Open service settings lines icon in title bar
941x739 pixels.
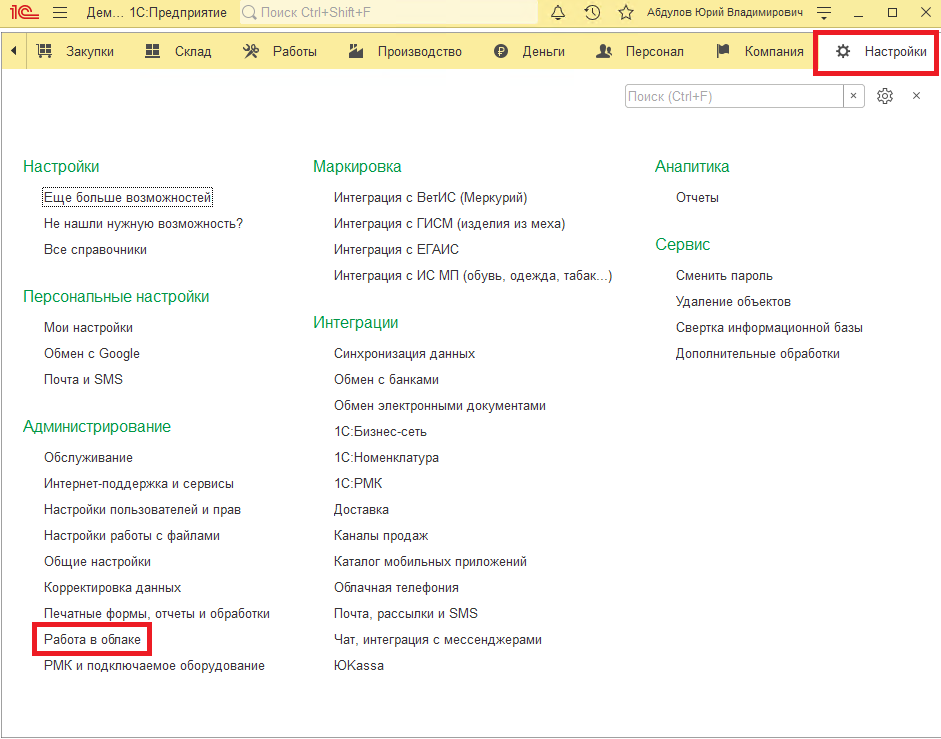[x=825, y=12]
